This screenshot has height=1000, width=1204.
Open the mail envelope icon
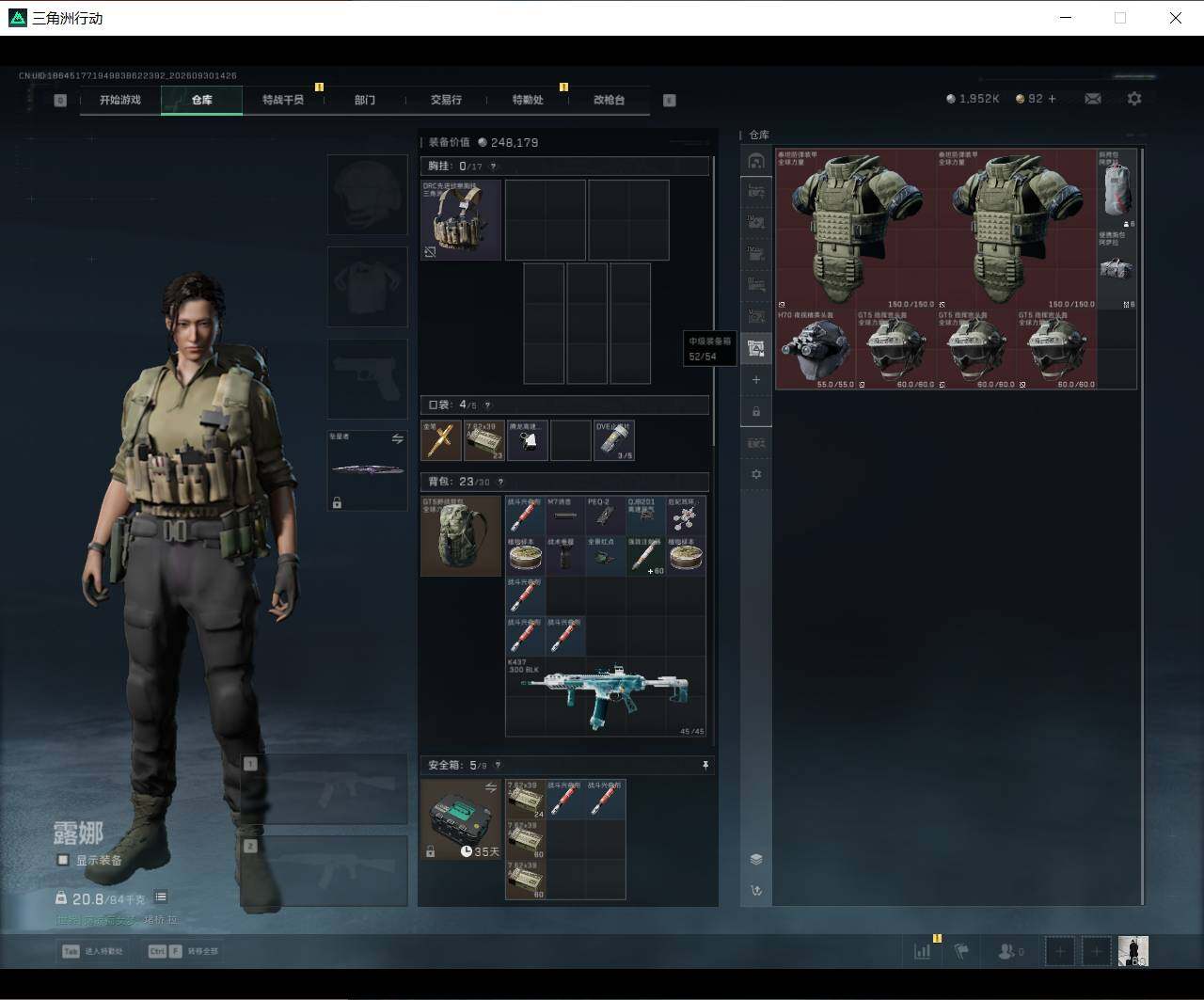point(1093,99)
